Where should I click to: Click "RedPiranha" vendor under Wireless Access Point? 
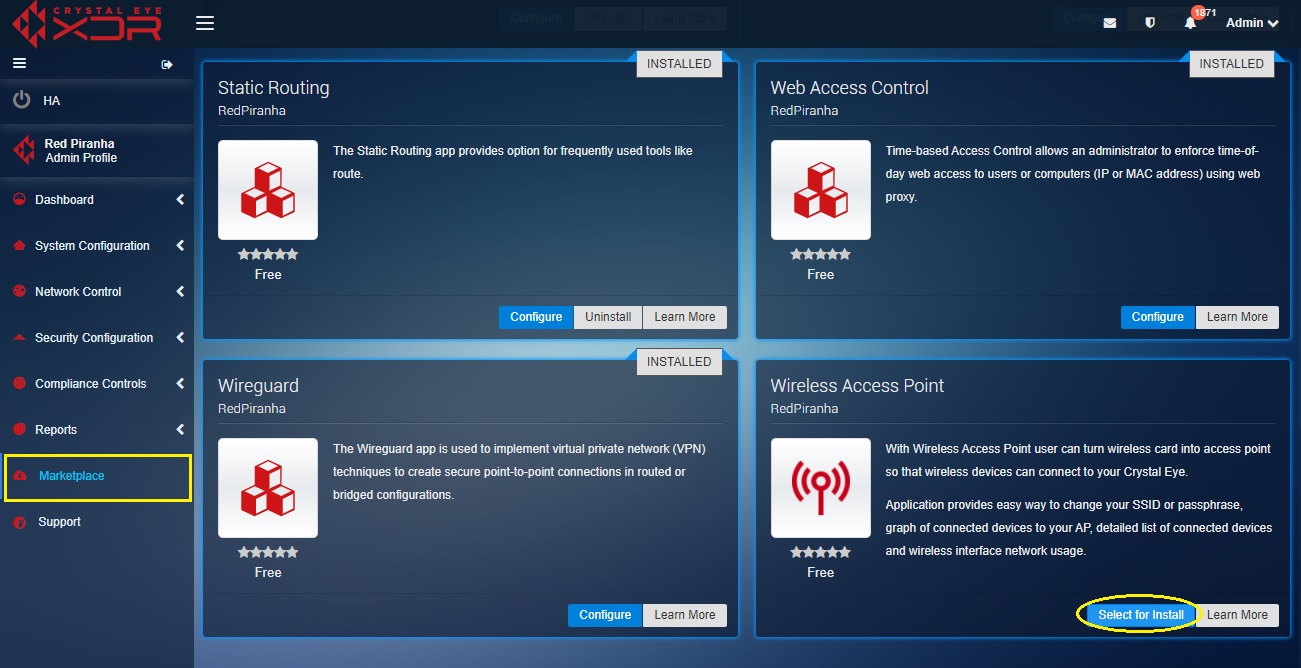(805, 409)
